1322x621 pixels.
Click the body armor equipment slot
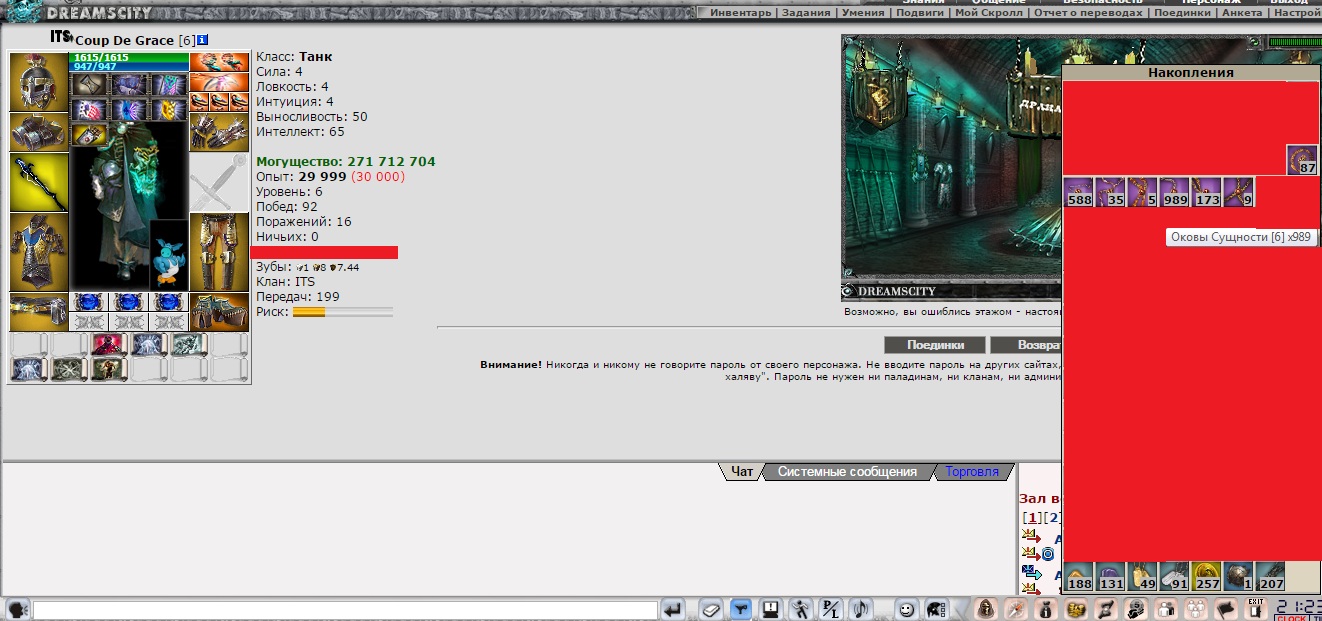(38, 252)
